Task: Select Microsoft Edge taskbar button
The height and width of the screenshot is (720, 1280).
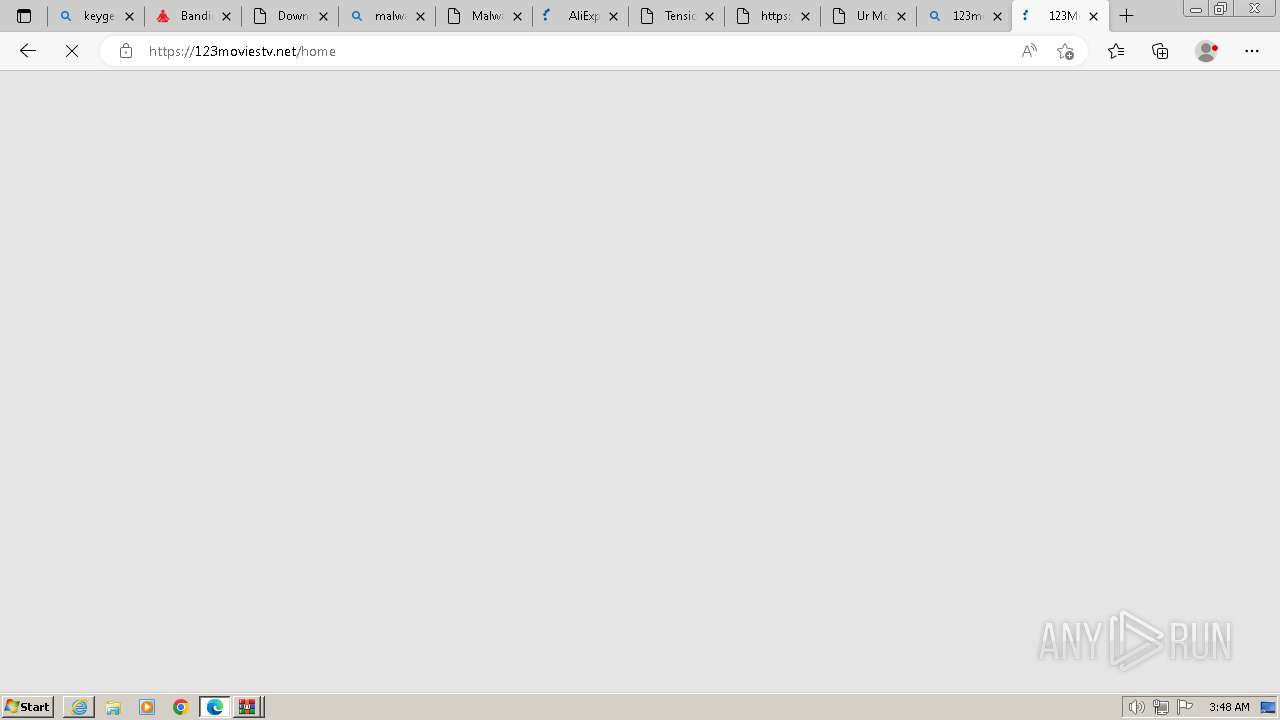Action: pos(215,707)
